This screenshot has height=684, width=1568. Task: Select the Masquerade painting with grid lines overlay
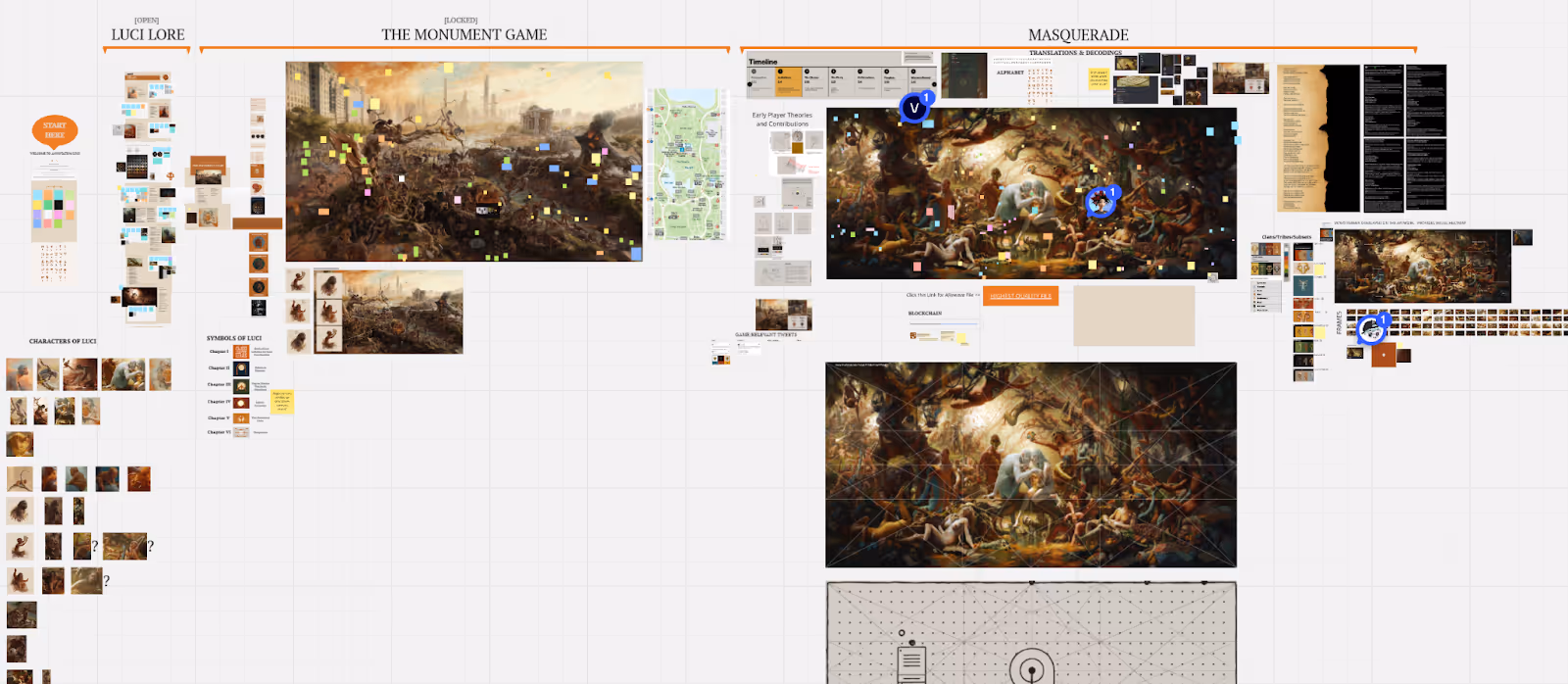click(1031, 464)
